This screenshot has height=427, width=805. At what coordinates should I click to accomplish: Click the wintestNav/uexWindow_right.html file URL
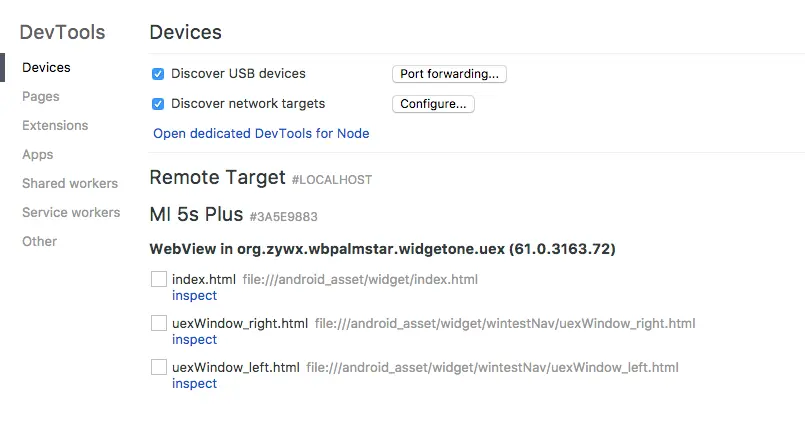point(505,323)
